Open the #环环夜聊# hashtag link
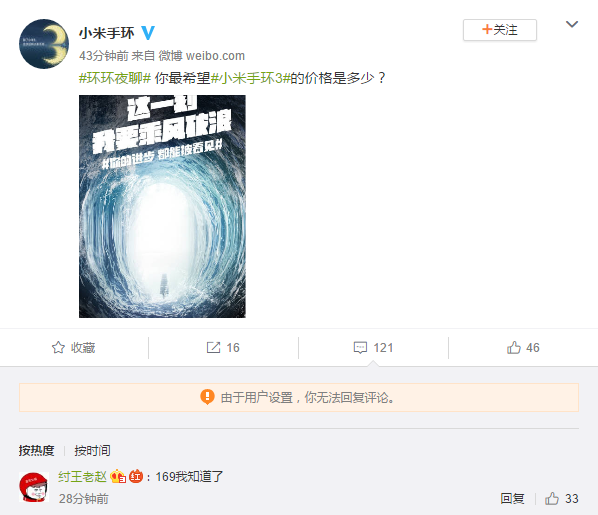This screenshot has width=598, height=515. 115,78
